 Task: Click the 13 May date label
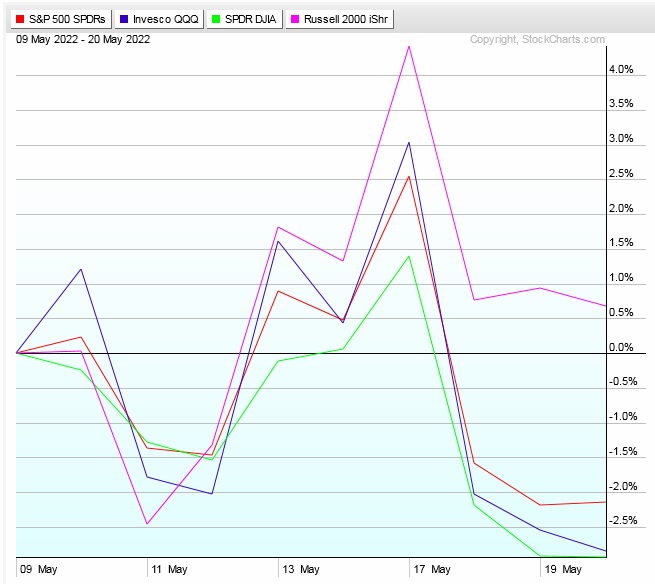[301, 569]
